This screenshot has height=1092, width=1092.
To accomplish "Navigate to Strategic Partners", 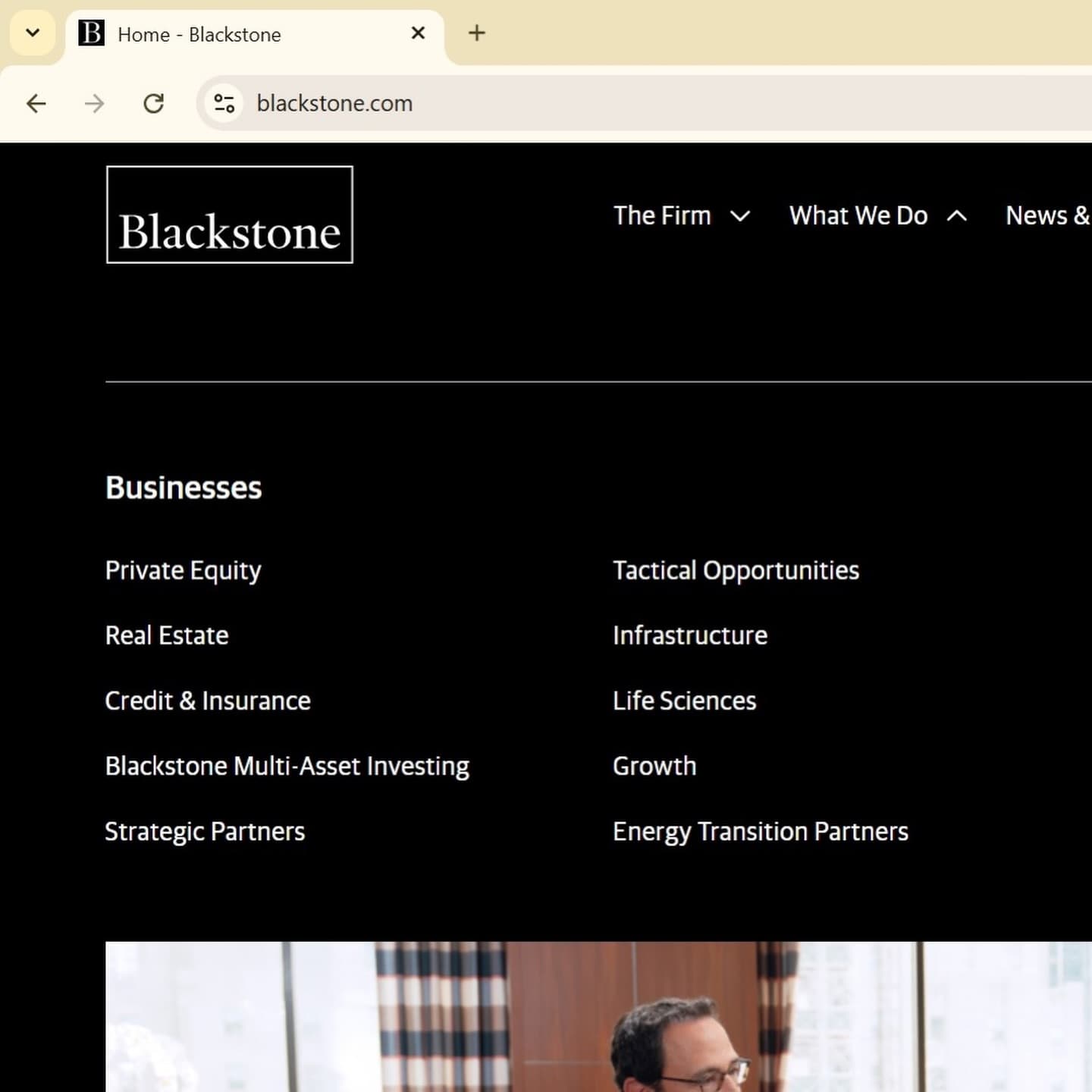I will (x=205, y=832).
